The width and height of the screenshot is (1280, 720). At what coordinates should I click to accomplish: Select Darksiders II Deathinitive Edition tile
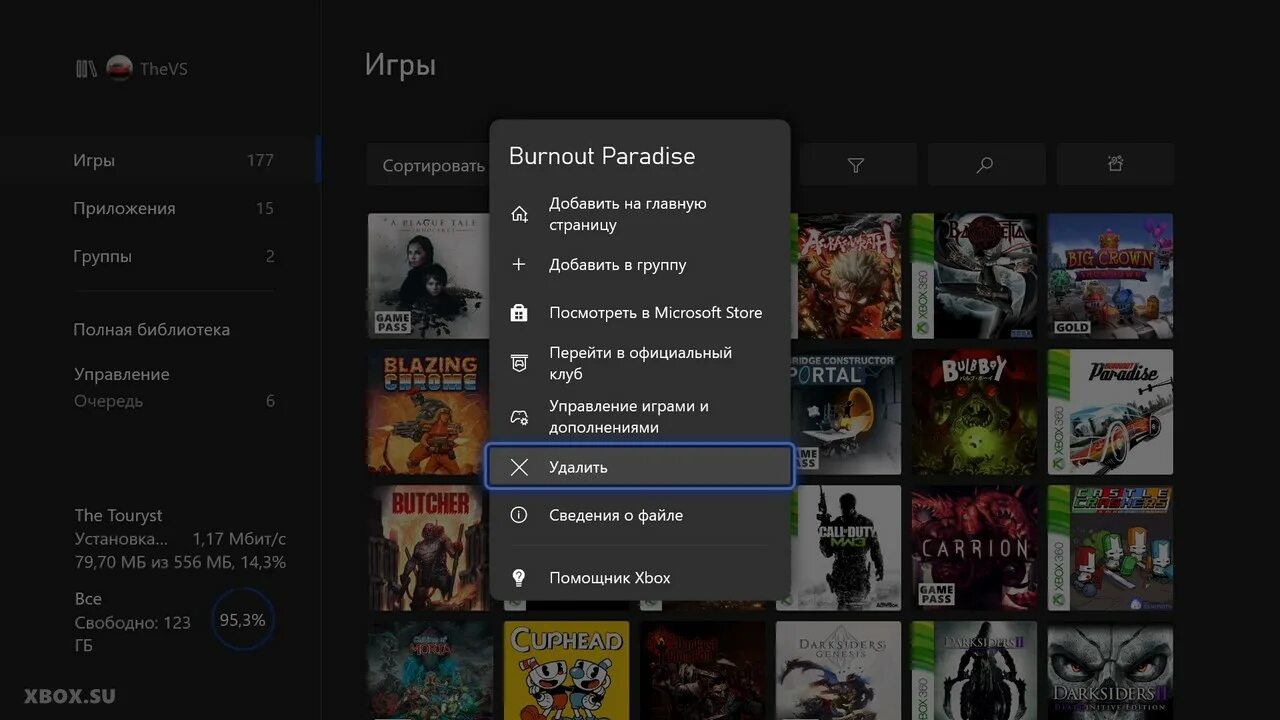[x=1110, y=670]
